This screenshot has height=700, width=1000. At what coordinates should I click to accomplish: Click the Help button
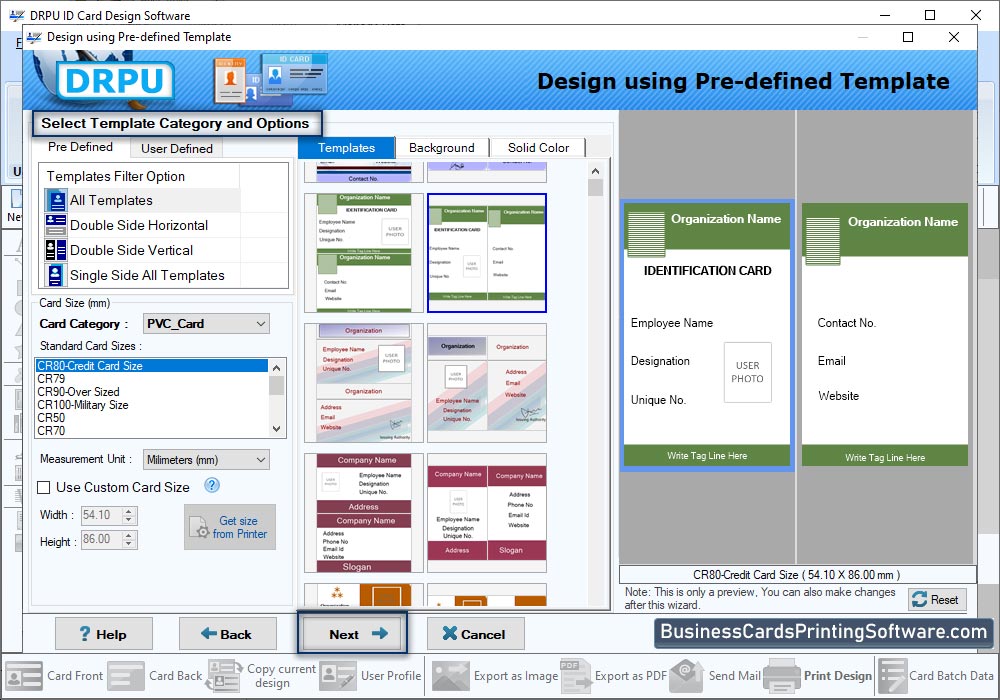tap(103, 634)
